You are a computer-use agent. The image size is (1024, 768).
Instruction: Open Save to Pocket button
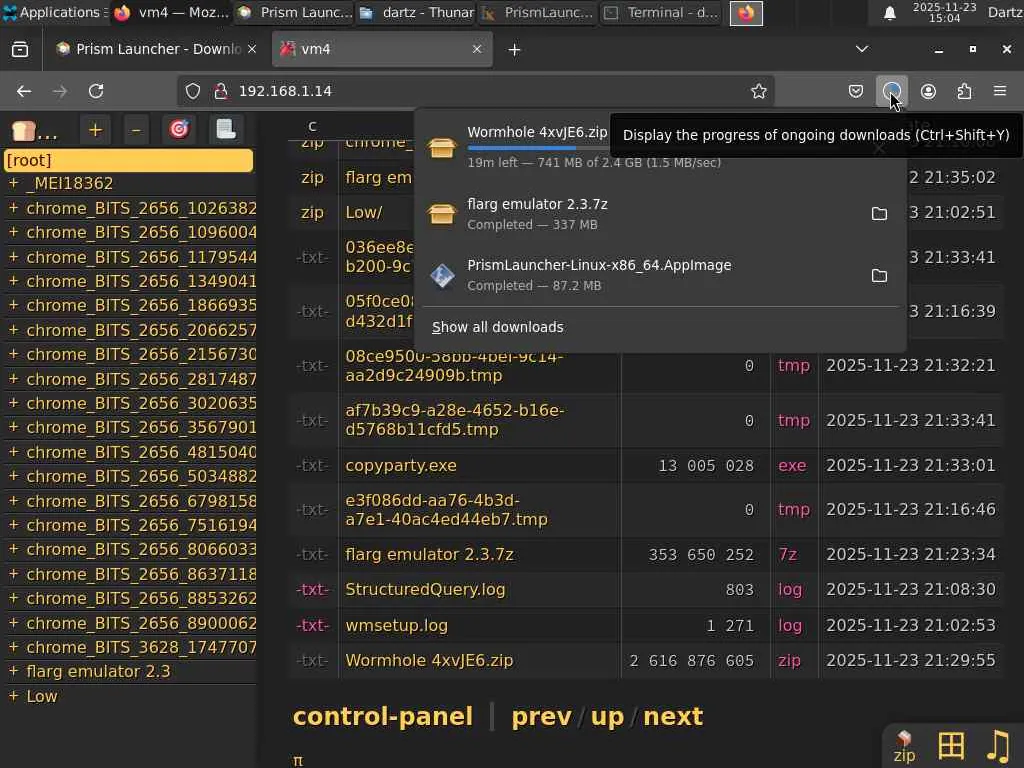click(x=856, y=91)
